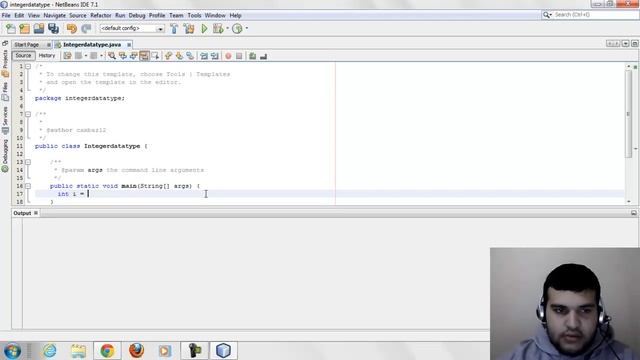Click the Search (Ctrl+I) input field
This screenshot has height=360, width=640.
point(596,15)
